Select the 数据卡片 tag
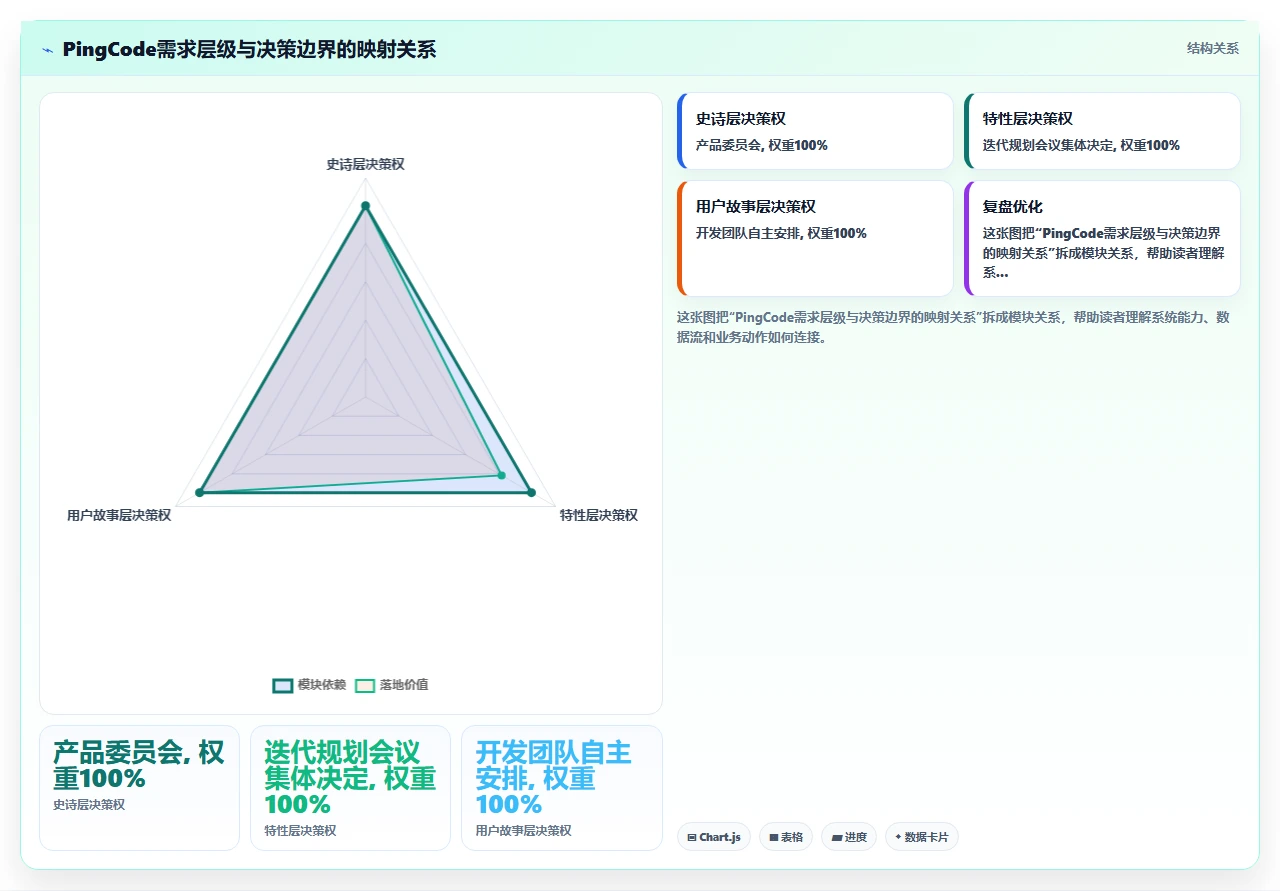This screenshot has width=1280, height=891. [922, 837]
